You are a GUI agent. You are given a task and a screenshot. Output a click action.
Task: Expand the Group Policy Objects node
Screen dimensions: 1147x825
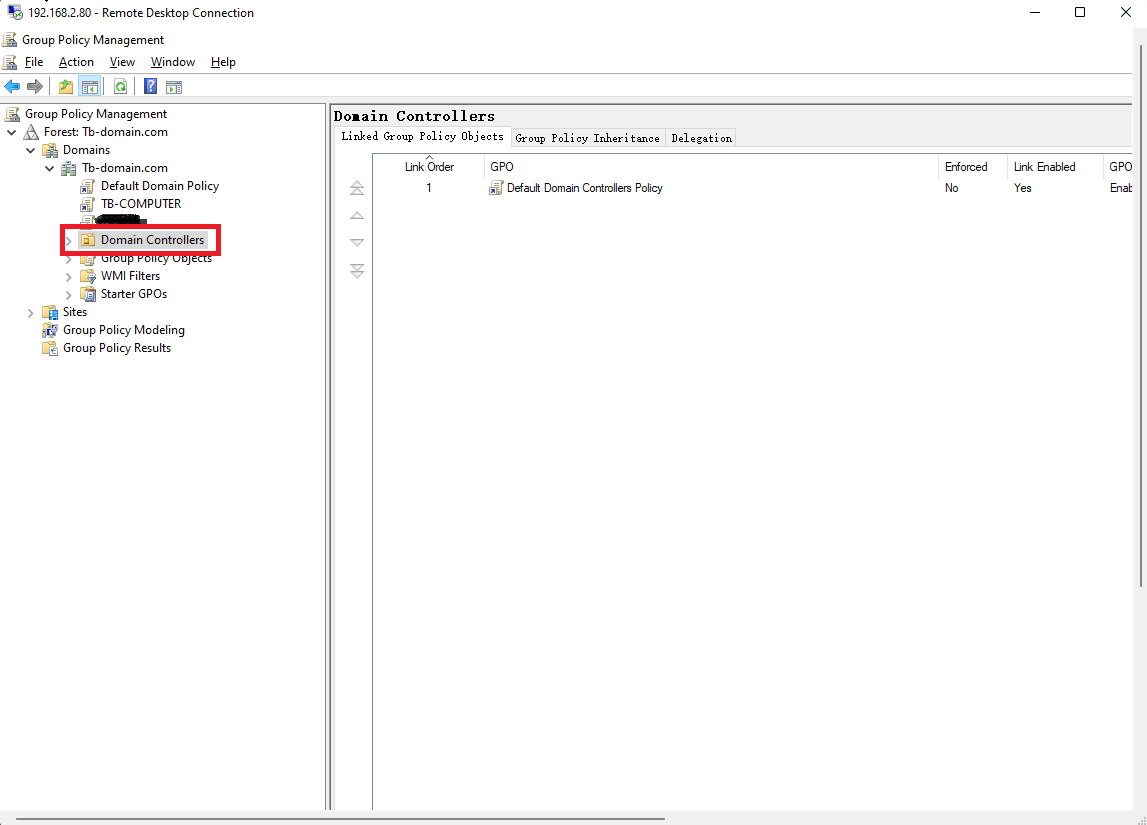[69, 259]
